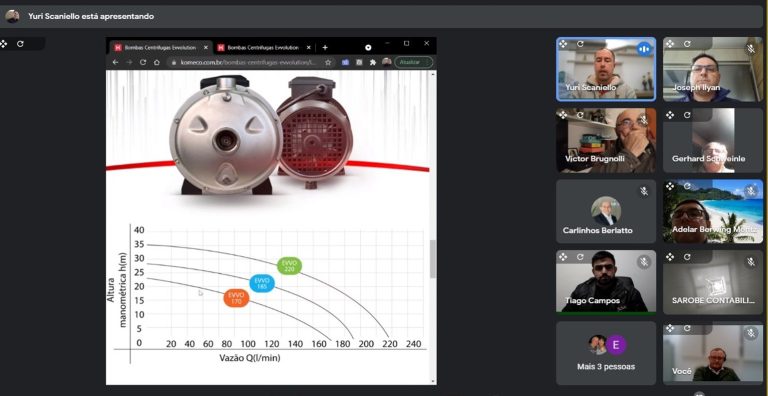
Task: Toggle the muted mic icon on Tiago Campos tile
Action: [x=644, y=262]
